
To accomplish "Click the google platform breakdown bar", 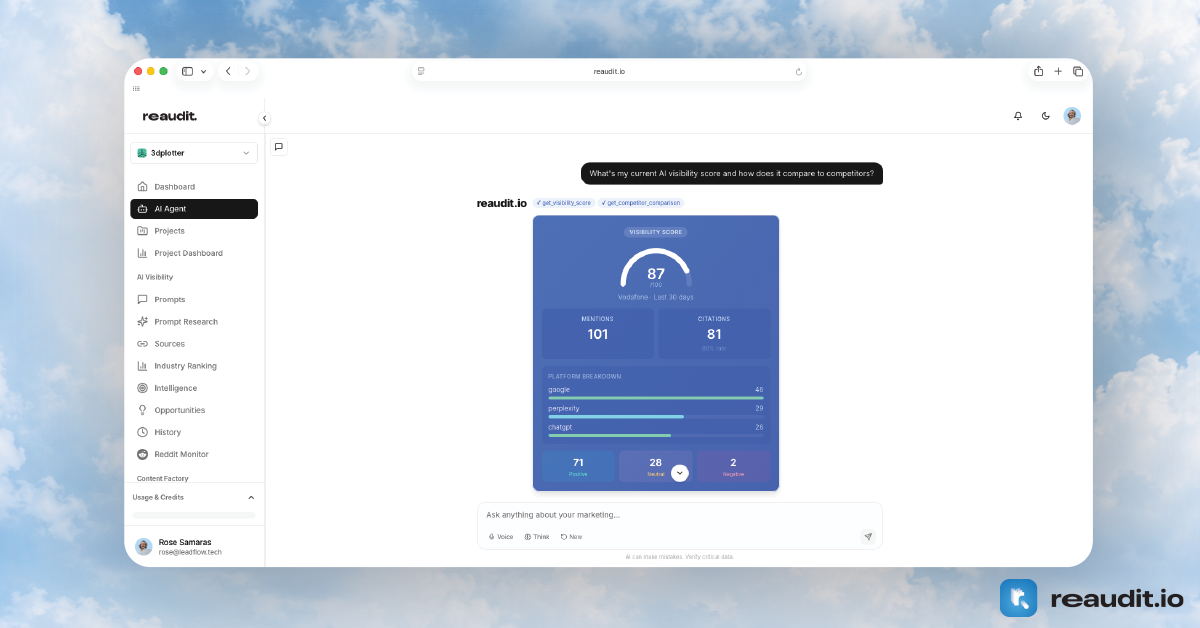I will coord(656,398).
